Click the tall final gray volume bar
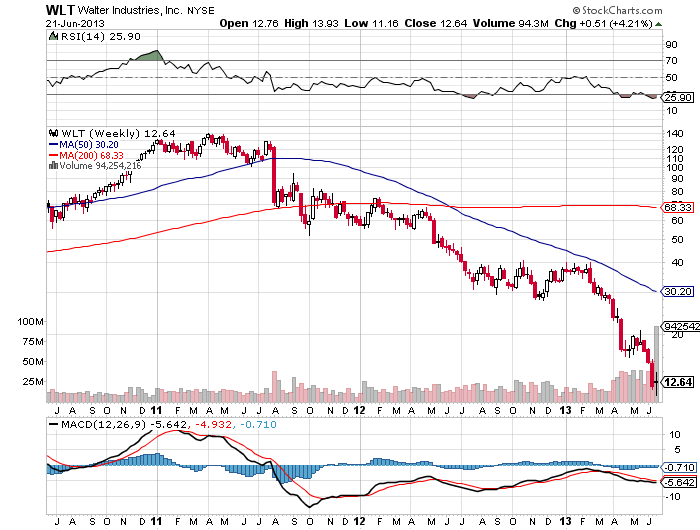The width and height of the screenshot is (700, 530). tap(656, 364)
